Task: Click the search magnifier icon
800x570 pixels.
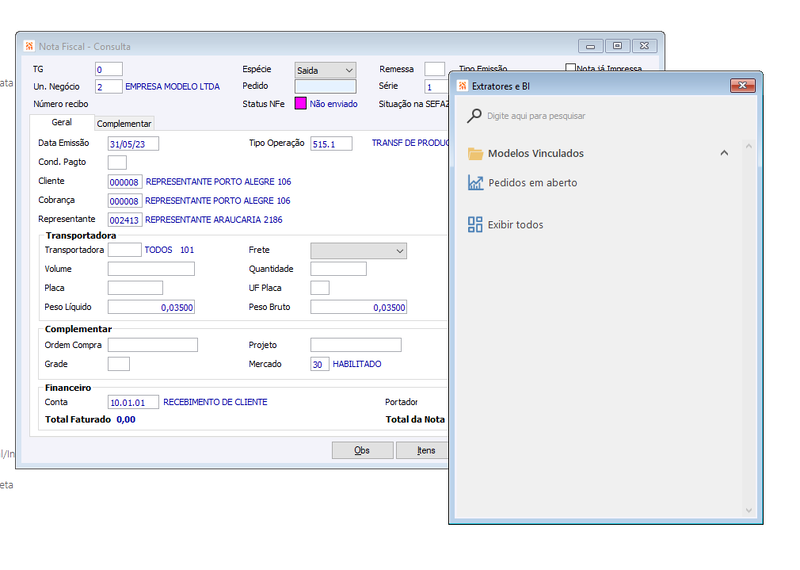Action: click(474, 116)
